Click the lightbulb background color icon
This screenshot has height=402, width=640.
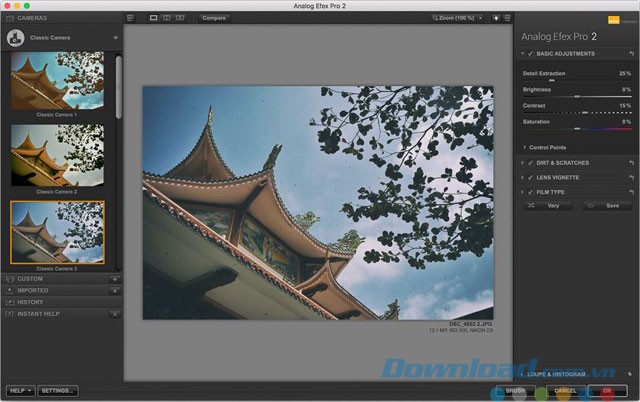click(496, 17)
